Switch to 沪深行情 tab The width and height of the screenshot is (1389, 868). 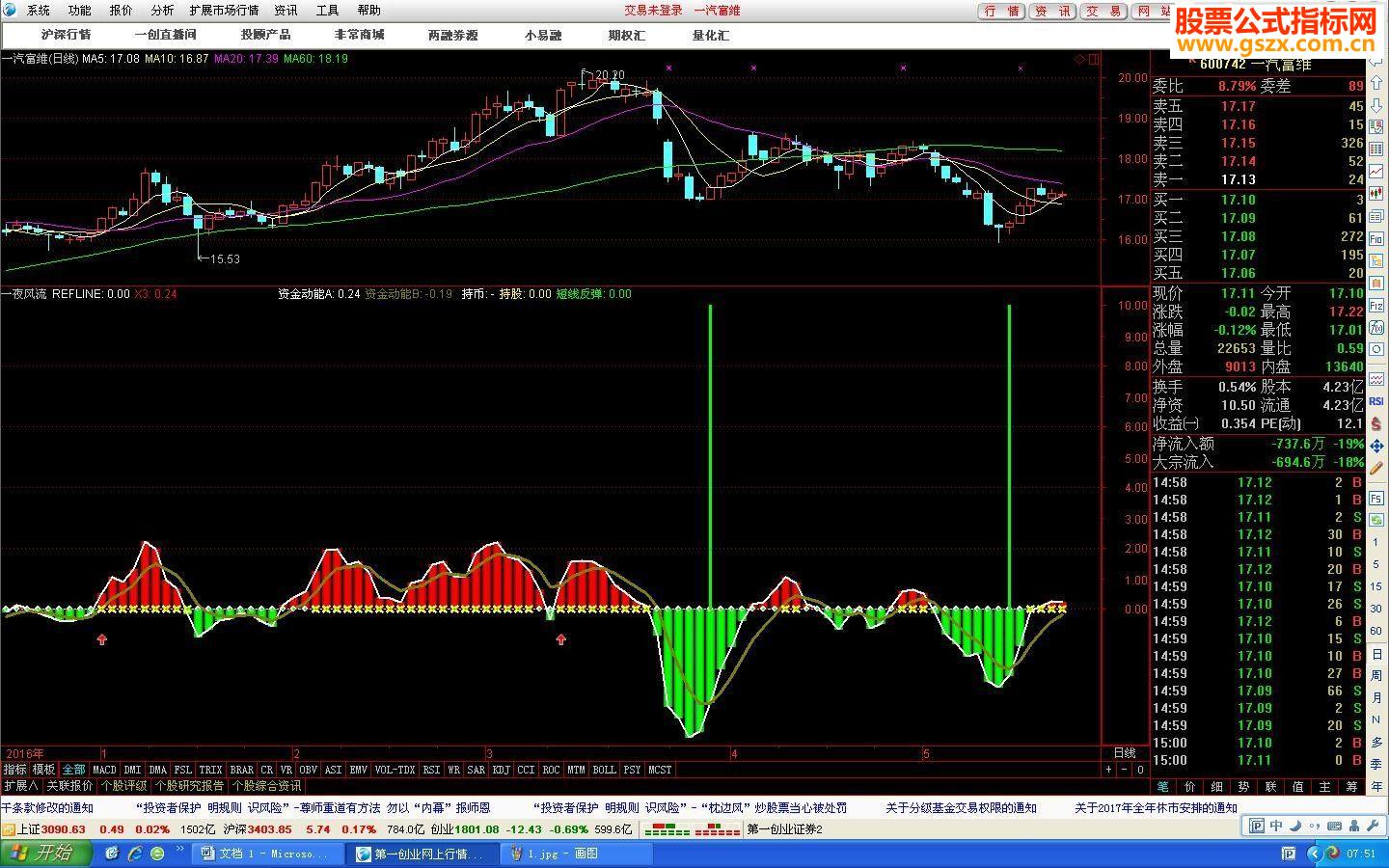[67, 35]
